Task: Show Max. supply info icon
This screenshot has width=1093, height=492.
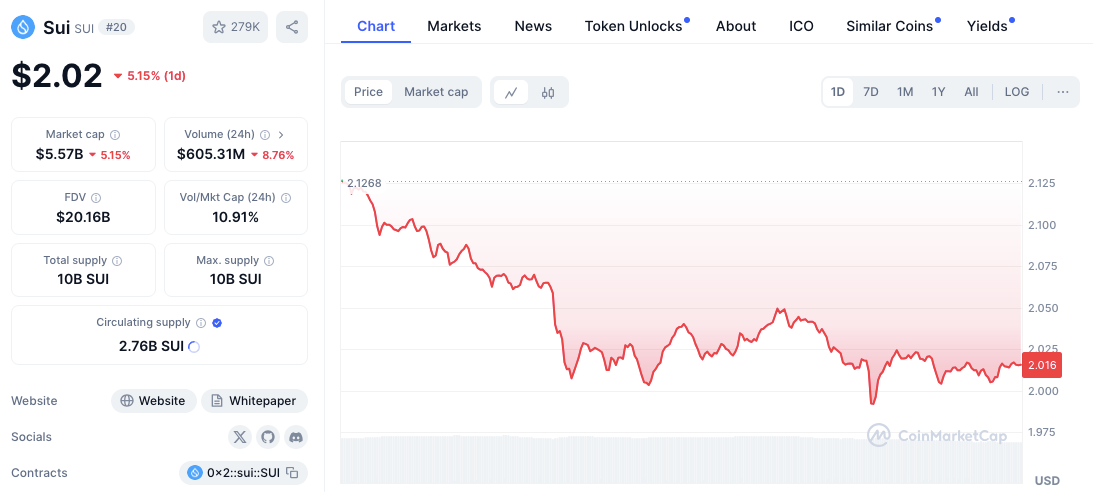Action: (x=269, y=261)
